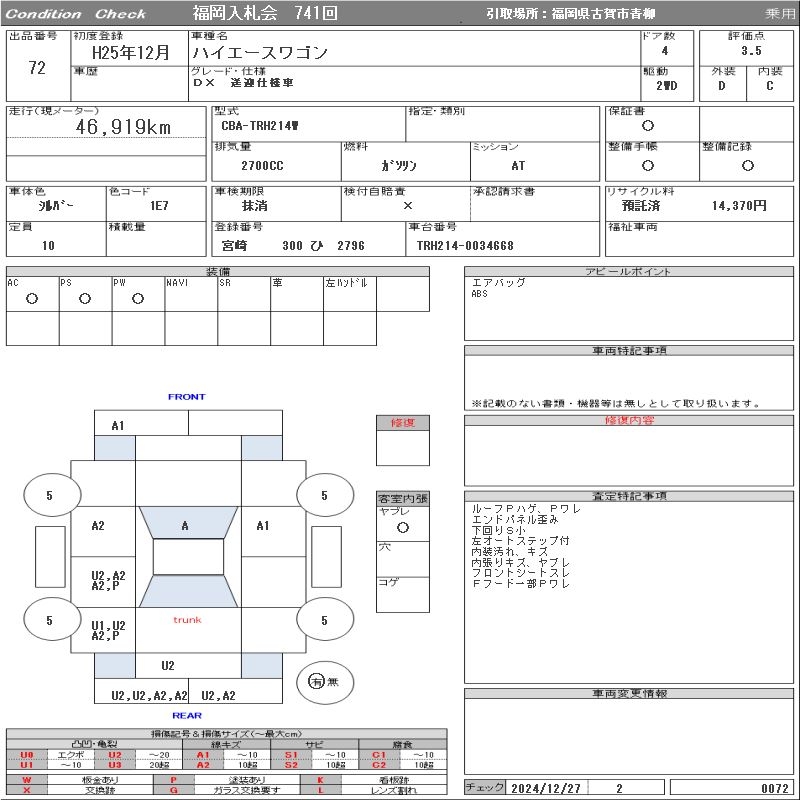
Task: Click the circle mark under PW
Action: (138, 298)
